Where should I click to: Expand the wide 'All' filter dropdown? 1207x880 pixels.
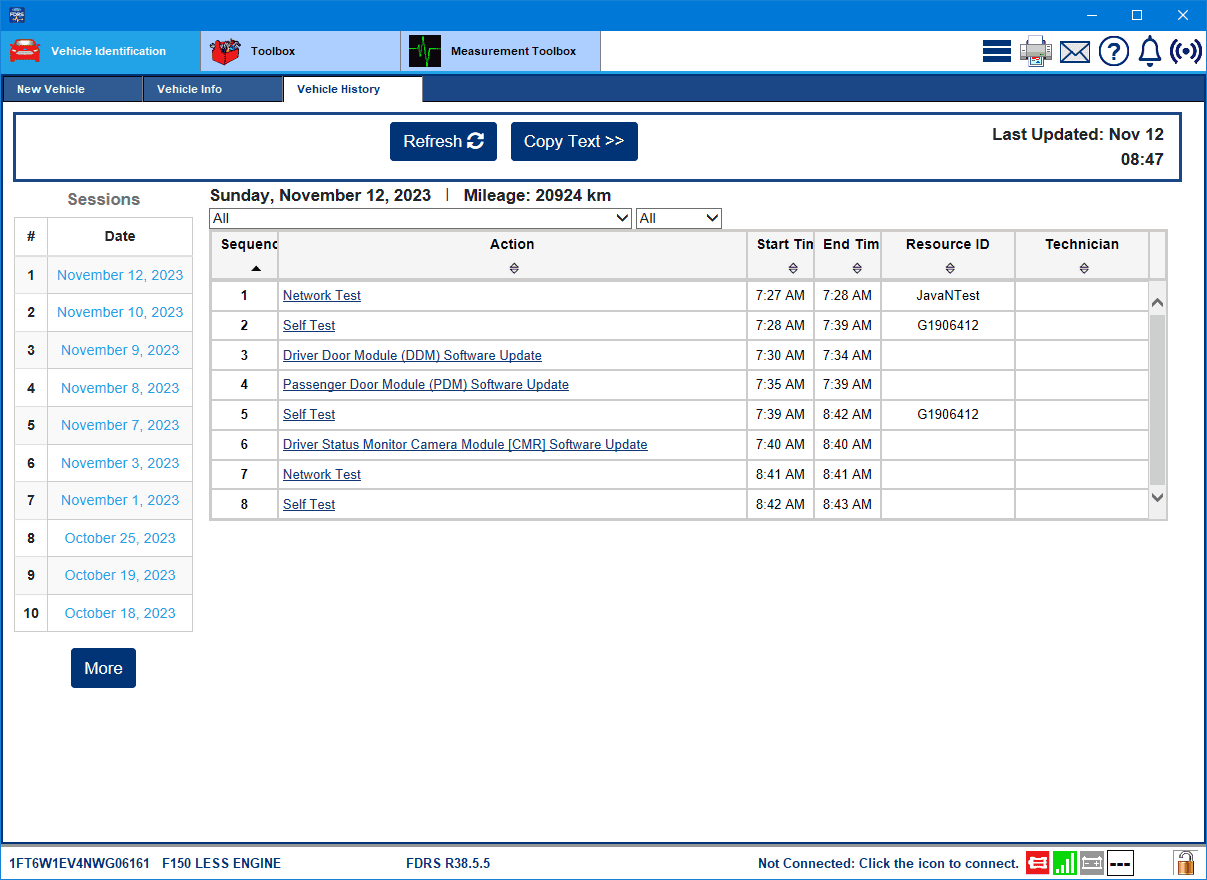[x=420, y=218]
